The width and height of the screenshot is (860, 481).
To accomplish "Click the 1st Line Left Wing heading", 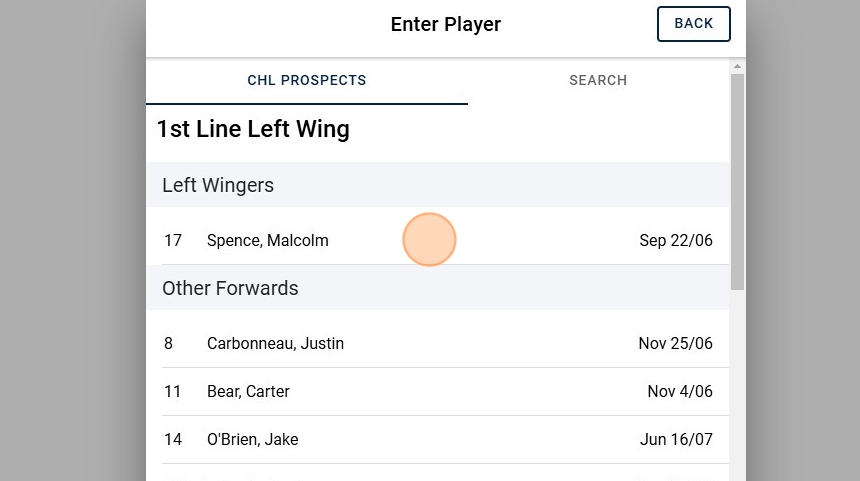I will (253, 129).
